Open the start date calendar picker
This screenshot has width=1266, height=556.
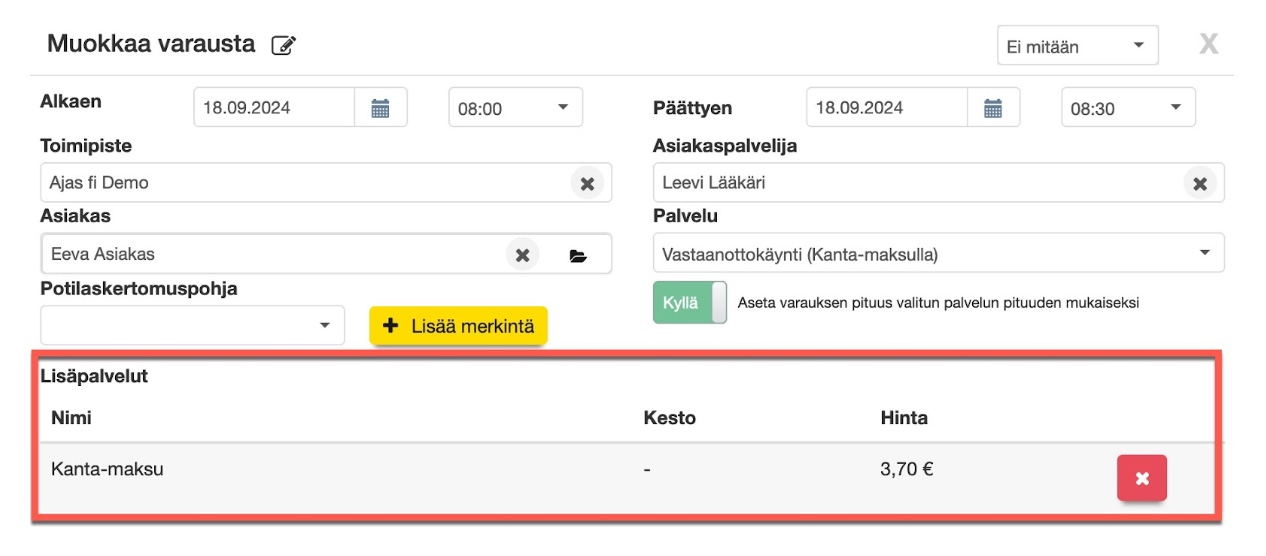380,108
